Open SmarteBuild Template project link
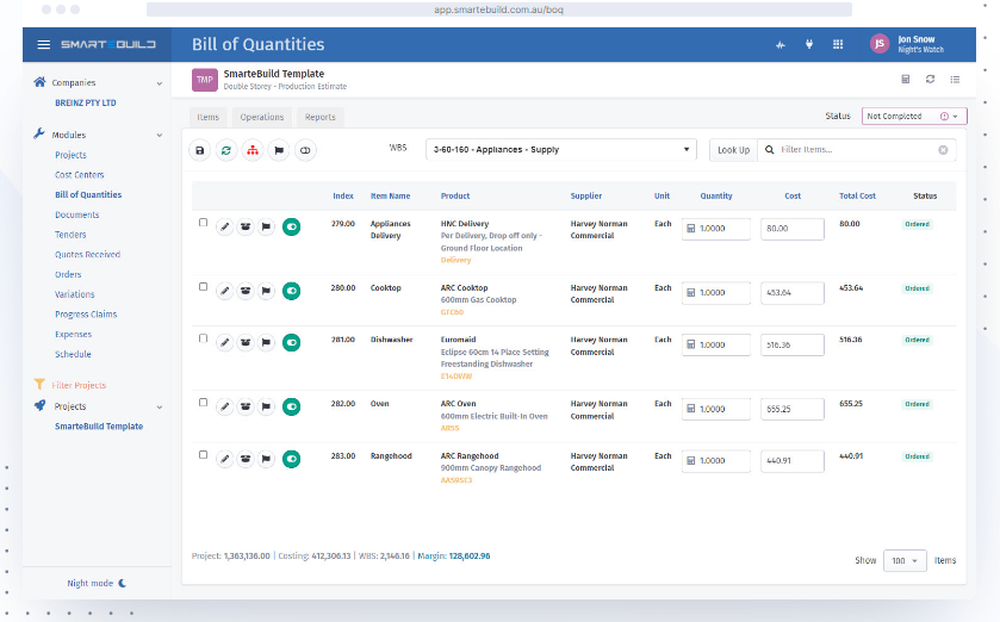This screenshot has height=622, width=1000. pyautogui.click(x=99, y=426)
